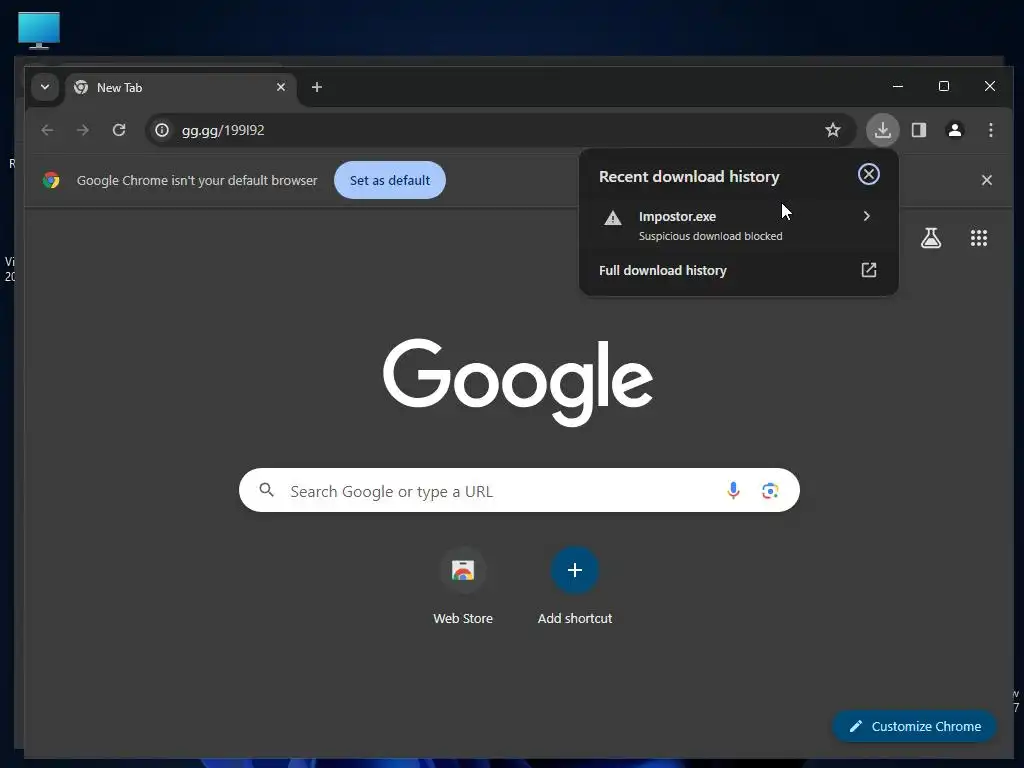The image size is (1024, 768).
Task: Select the New Tab tab
Action: click(x=181, y=88)
